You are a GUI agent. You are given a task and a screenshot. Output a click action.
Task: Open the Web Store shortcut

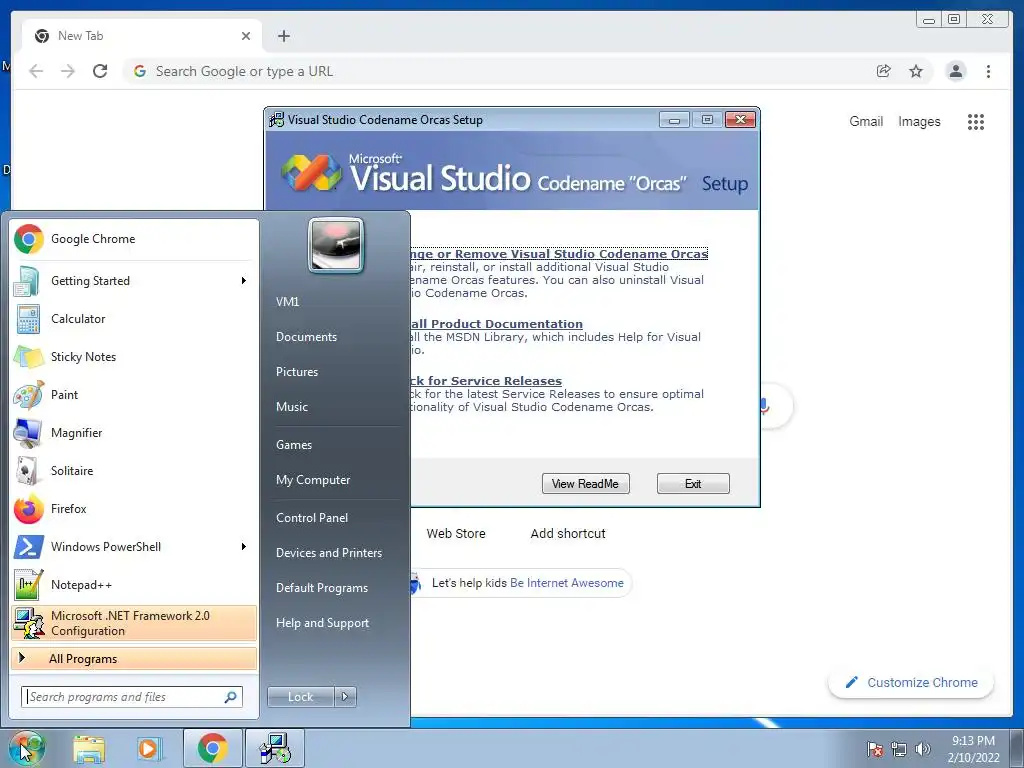(456, 534)
